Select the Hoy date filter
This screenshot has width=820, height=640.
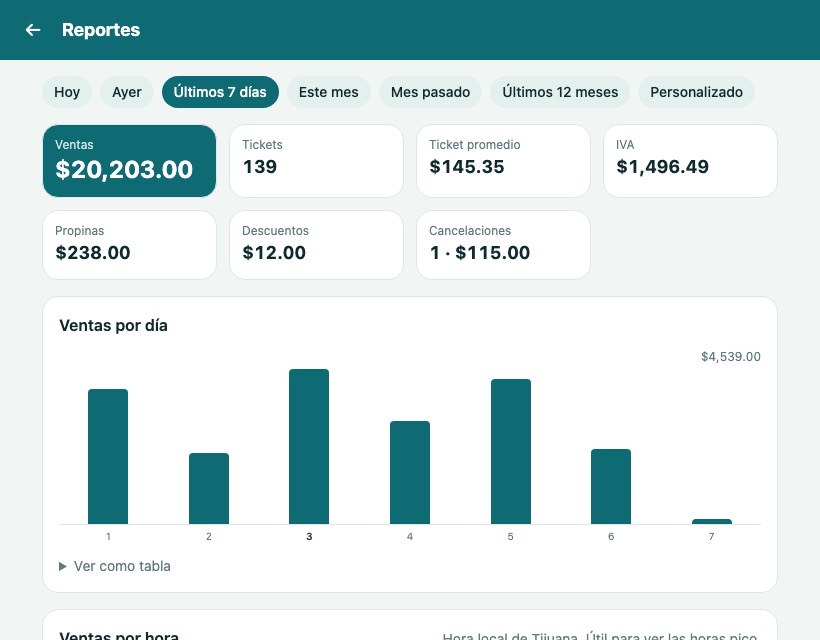click(67, 92)
